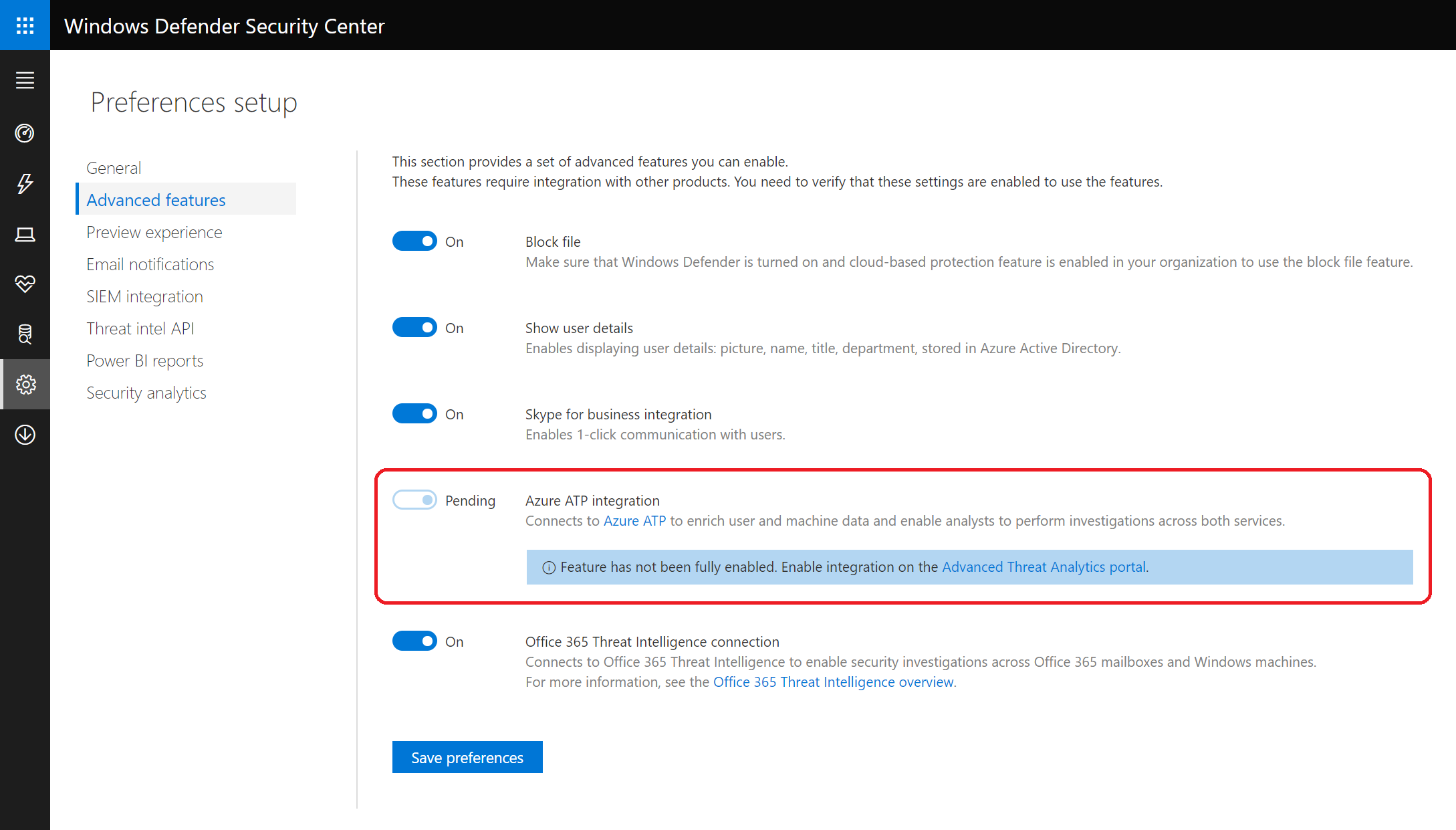Open the machines list laptop icon
Viewport: 1456px width, 830px height.
[25, 234]
